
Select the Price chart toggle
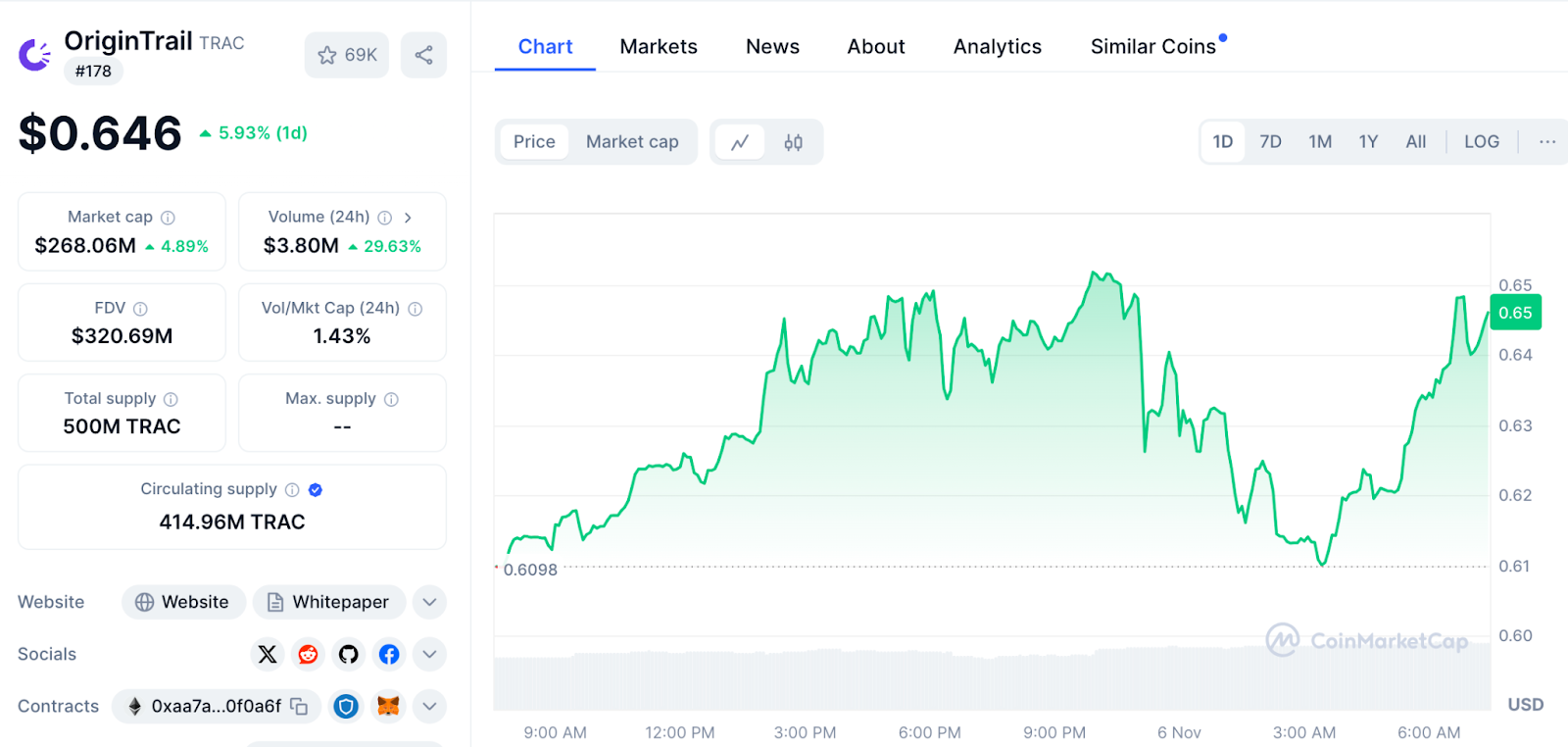tap(534, 142)
